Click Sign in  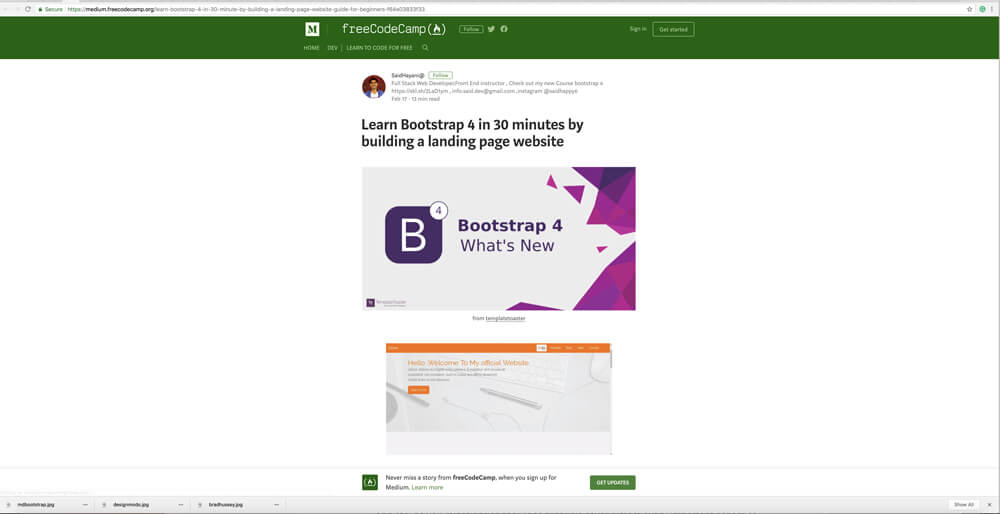[638, 29]
